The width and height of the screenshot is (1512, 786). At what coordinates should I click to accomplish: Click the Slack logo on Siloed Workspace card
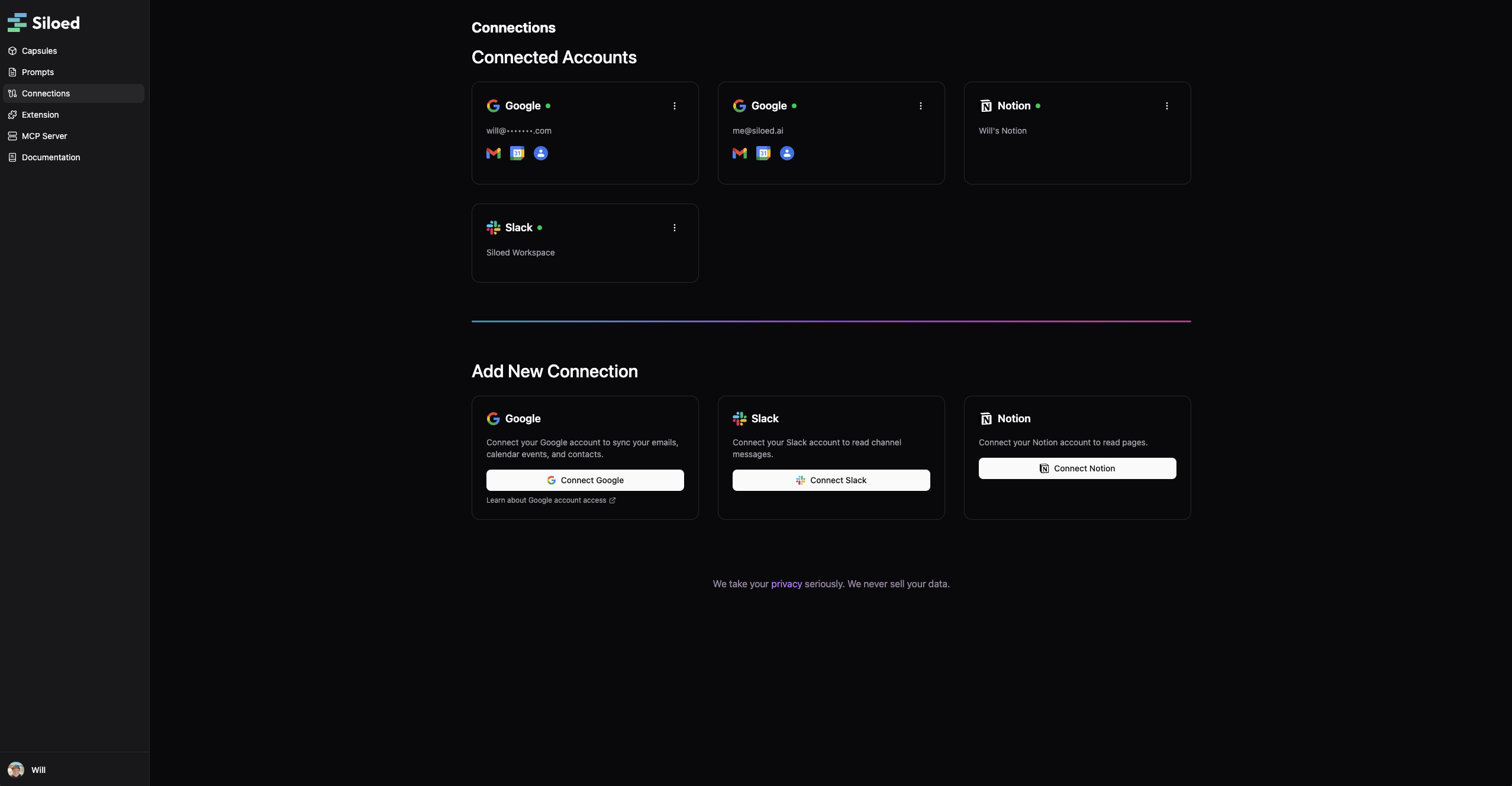[494, 227]
